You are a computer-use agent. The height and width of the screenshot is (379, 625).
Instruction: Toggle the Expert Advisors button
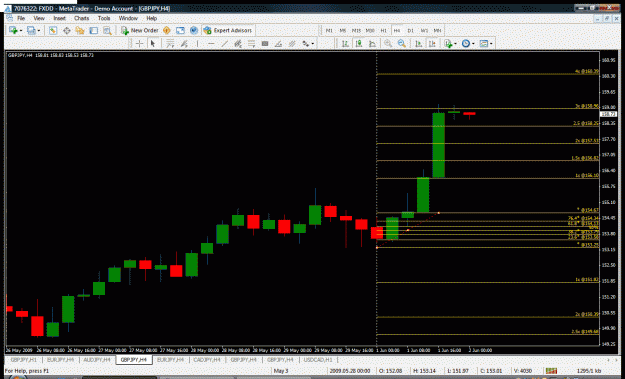point(228,30)
